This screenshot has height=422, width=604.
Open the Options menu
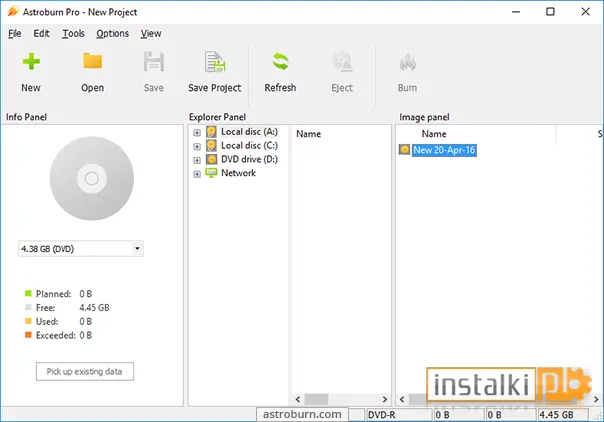click(x=112, y=33)
